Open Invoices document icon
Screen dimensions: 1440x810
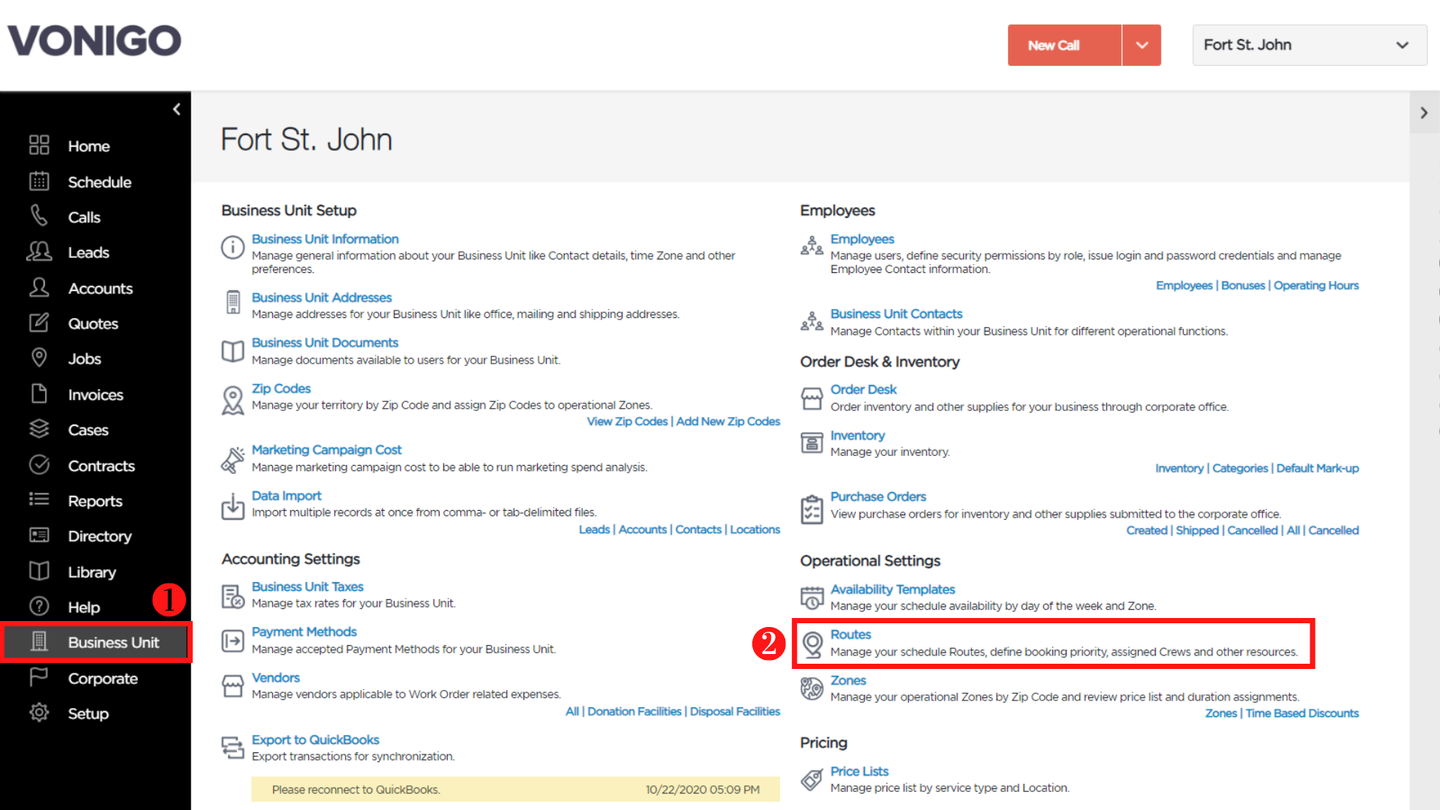pyautogui.click(x=39, y=394)
